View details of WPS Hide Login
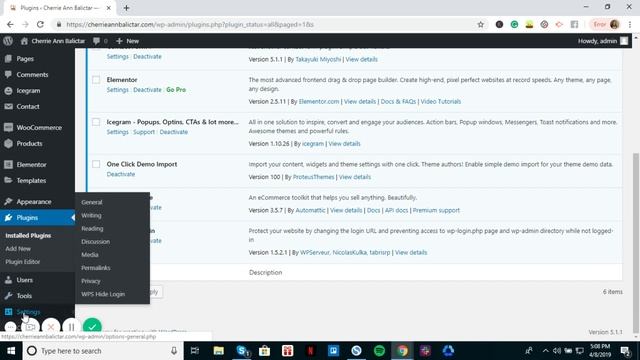The height and width of the screenshot is (360, 640). click(x=411, y=253)
